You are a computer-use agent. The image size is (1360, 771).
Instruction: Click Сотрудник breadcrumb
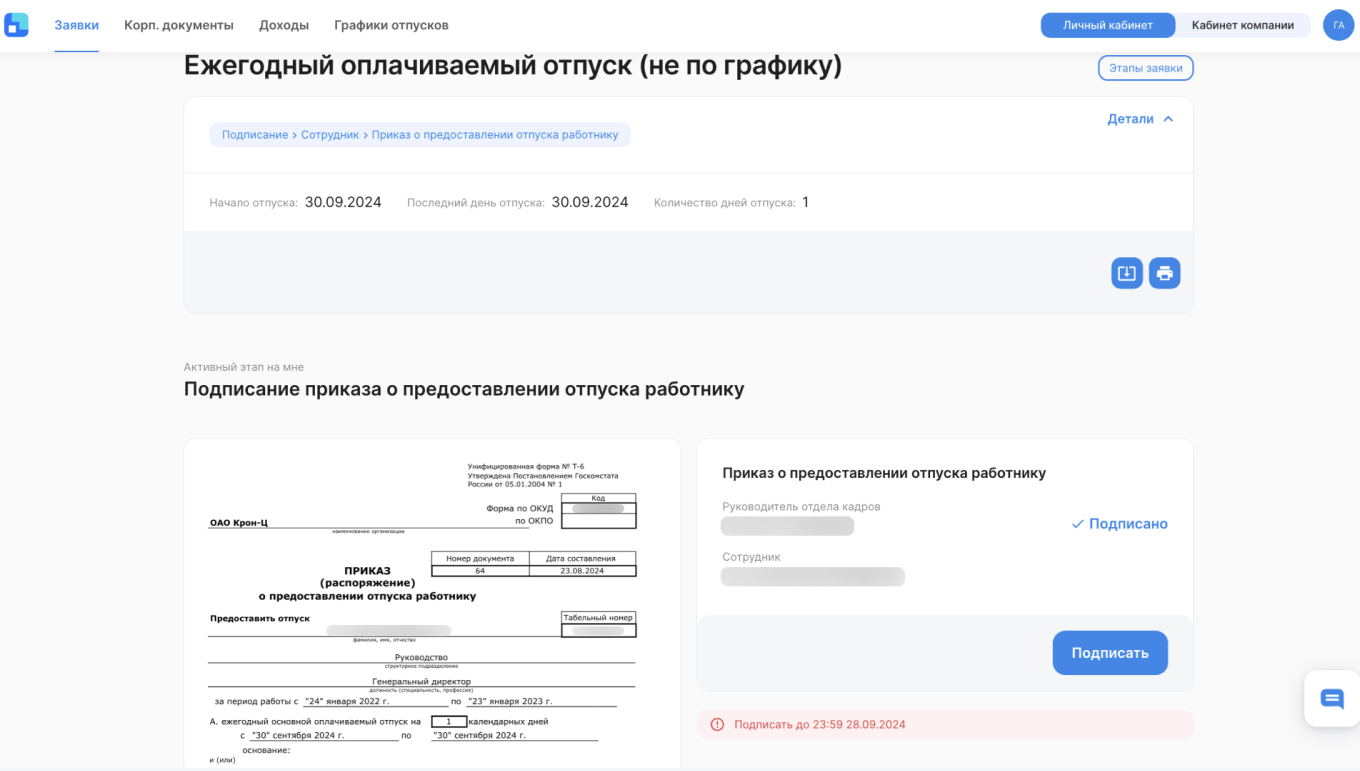click(330, 135)
